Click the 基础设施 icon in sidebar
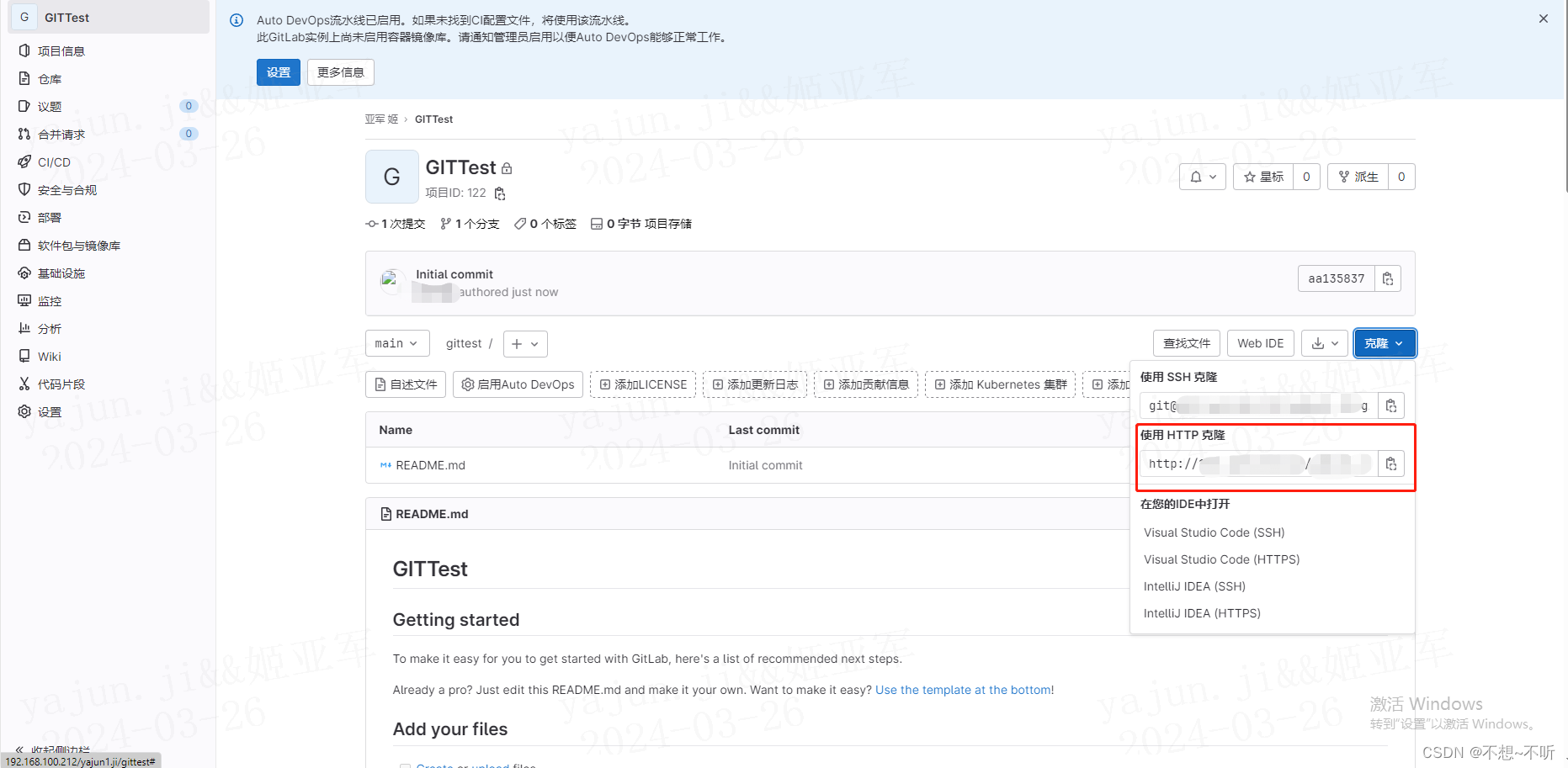The height and width of the screenshot is (768, 1568). (x=24, y=273)
